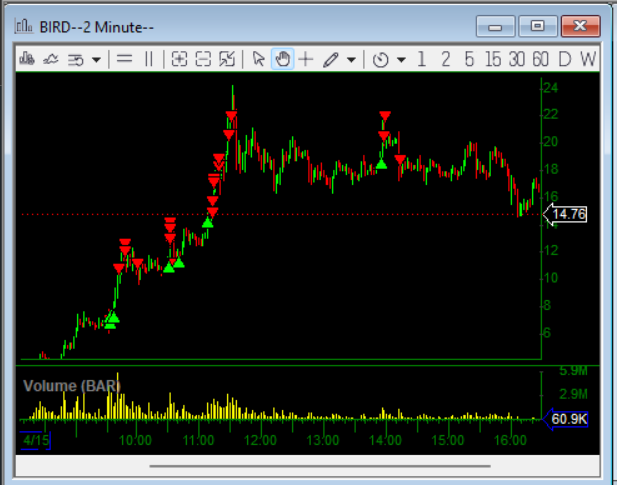This screenshot has width=617, height=485.
Task: Select the line chart type icon
Action: point(51,59)
